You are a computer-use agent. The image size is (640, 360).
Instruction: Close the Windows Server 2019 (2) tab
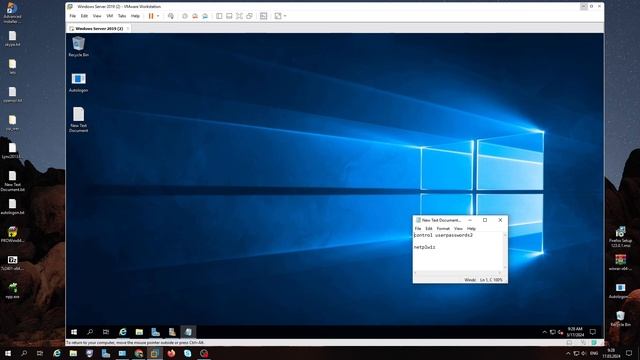[x=128, y=29]
